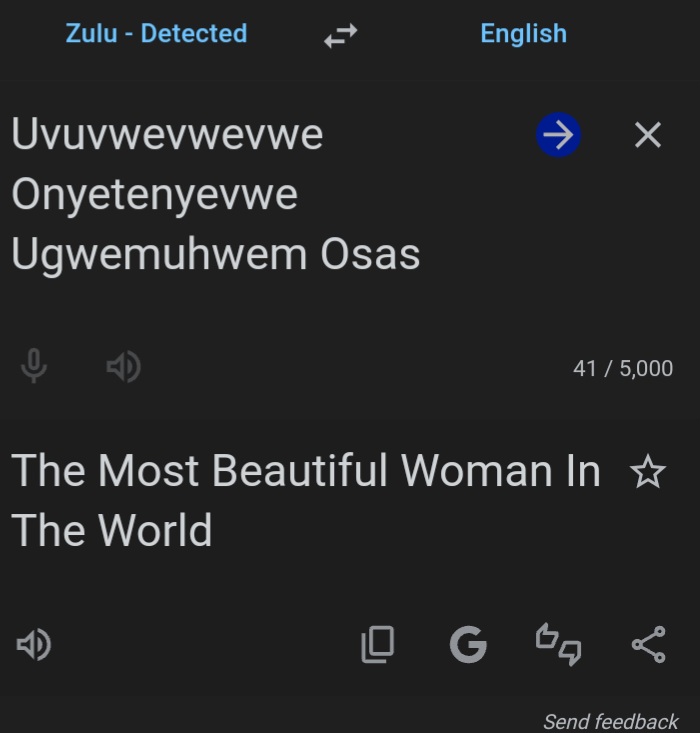Click the word 'Uvuvwevwevwe' in the source text
The height and width of the screenshot is (733, 700).
167,134
